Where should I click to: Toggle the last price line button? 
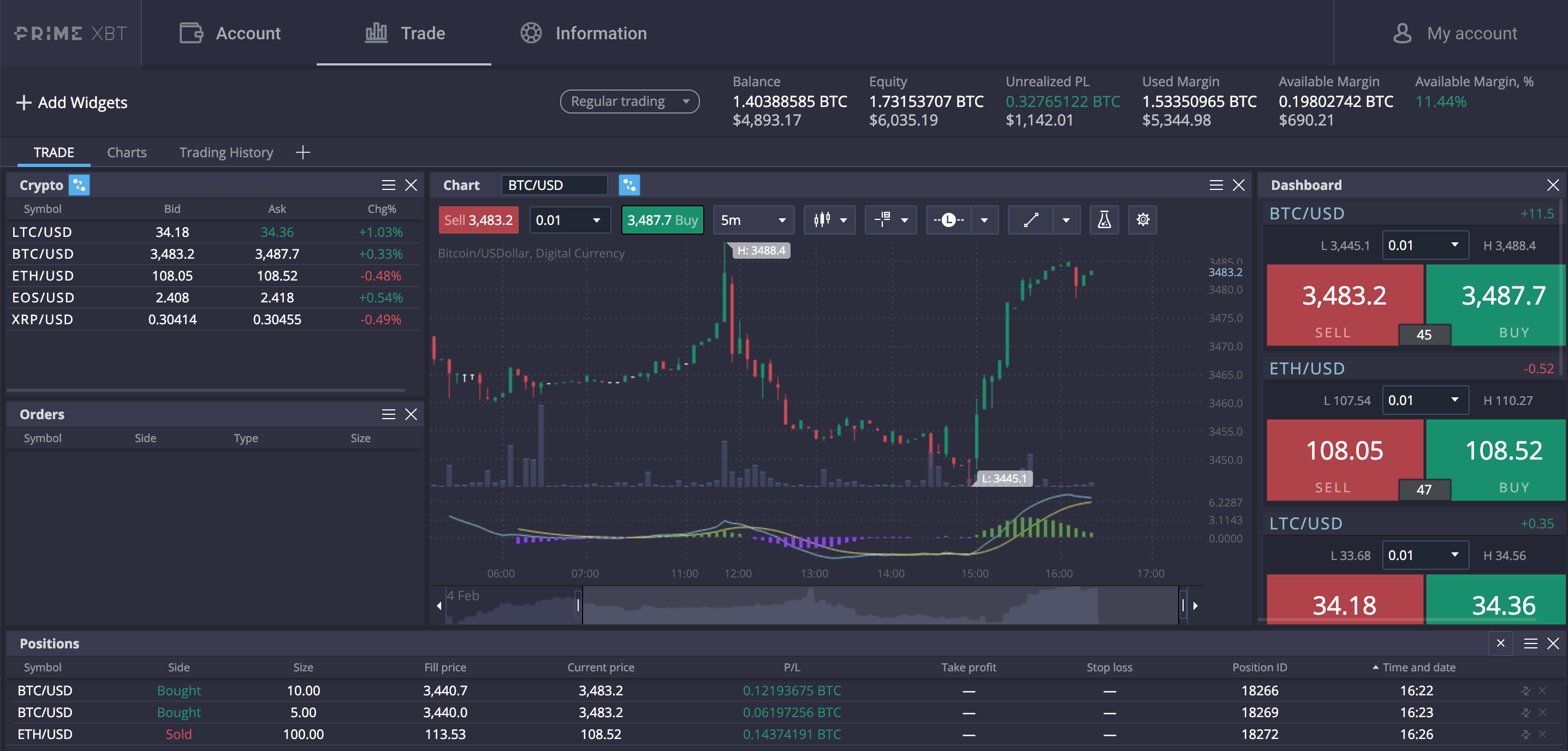[x=948, y=220]
